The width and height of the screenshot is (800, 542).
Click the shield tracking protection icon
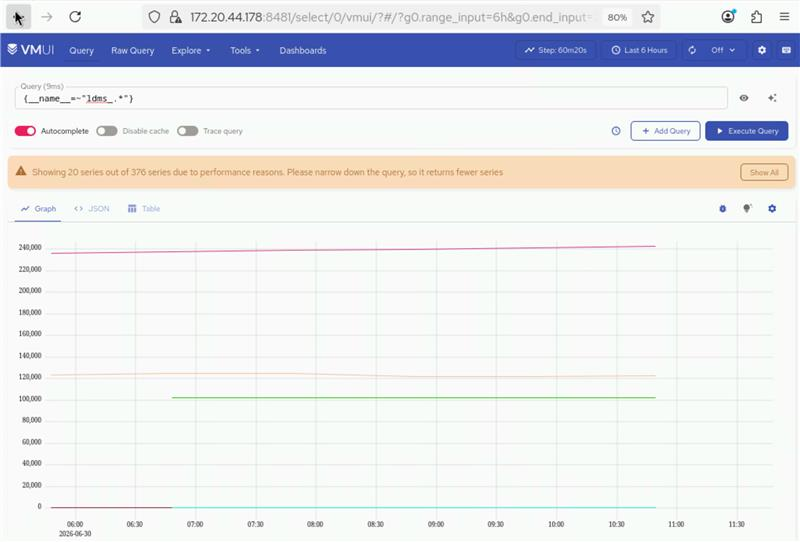pos(154,17)
